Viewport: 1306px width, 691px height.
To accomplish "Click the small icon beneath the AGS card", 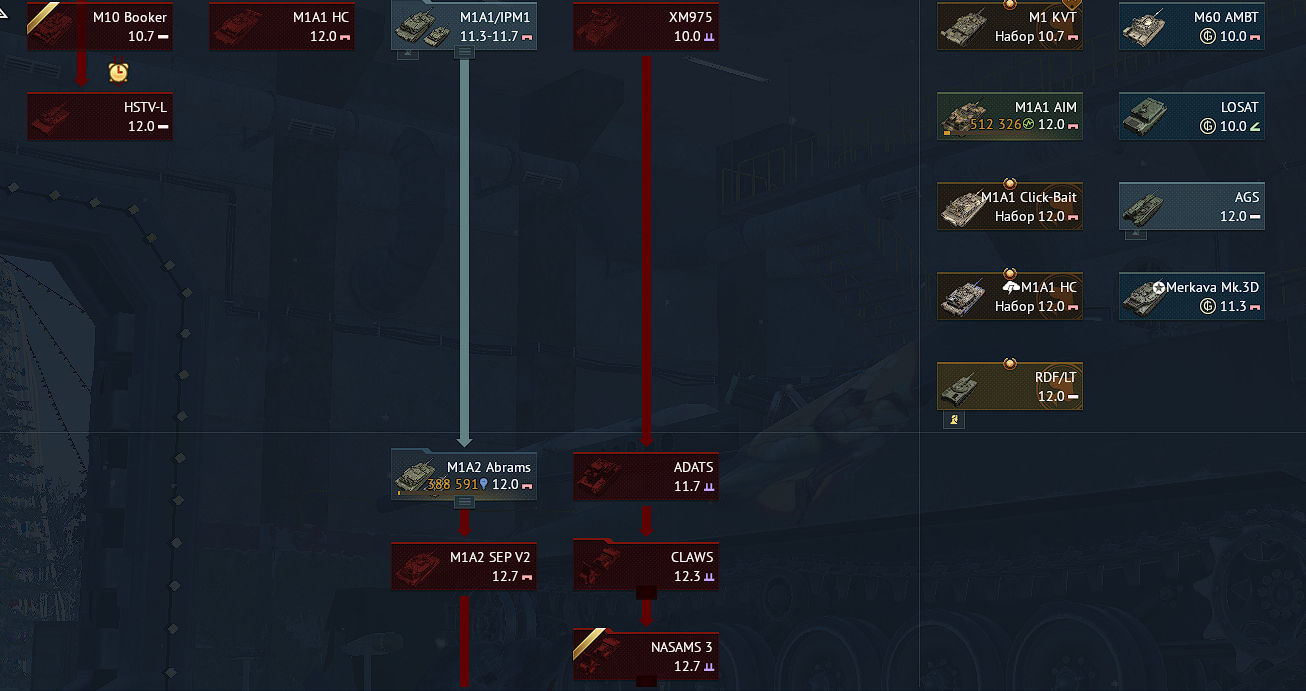I will 1135,235.
